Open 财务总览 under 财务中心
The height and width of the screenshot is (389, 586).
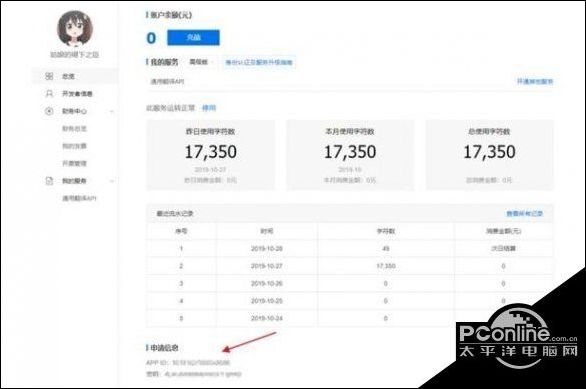point(74,129)
